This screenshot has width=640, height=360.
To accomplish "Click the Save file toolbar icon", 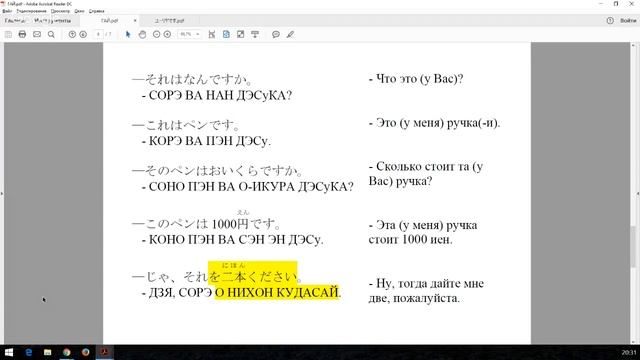I will click(x=8, y=35).
